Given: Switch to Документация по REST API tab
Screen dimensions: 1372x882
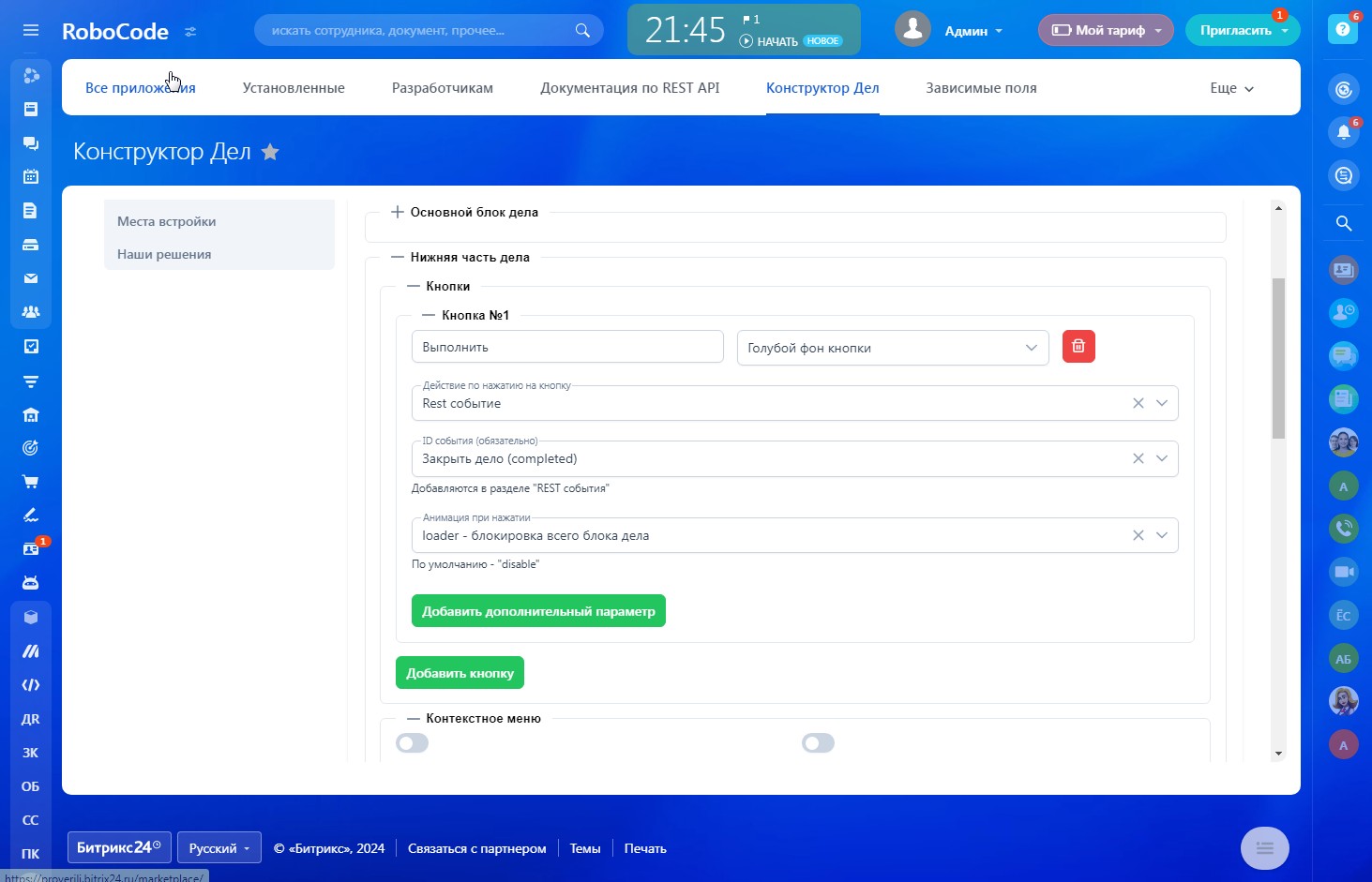Looking at the screenshot, I should [x=630, y=88].
